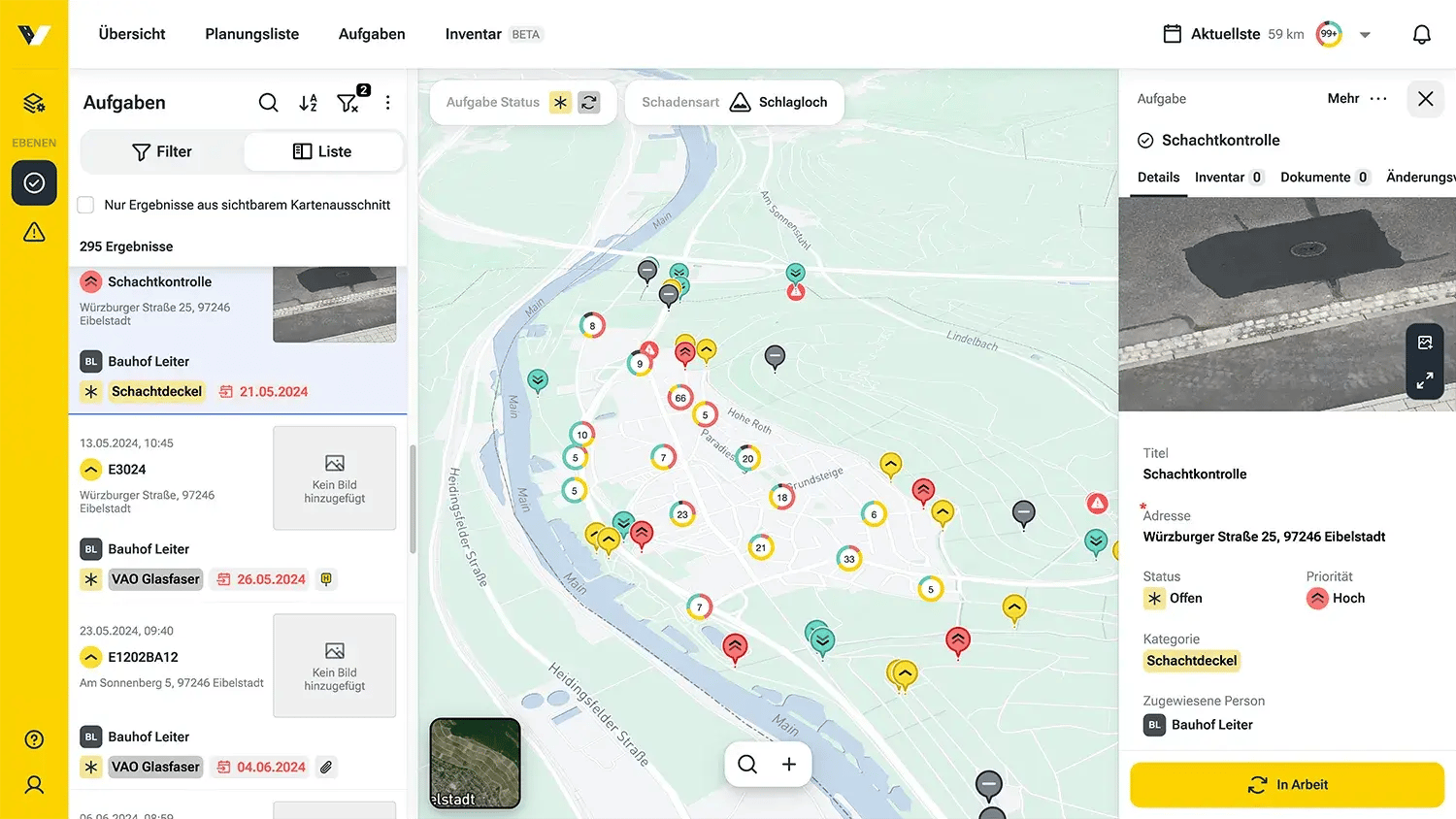Click the cluster marker labeled 23 on the map
Screen dimensions: 1456x819
[682, 514]
